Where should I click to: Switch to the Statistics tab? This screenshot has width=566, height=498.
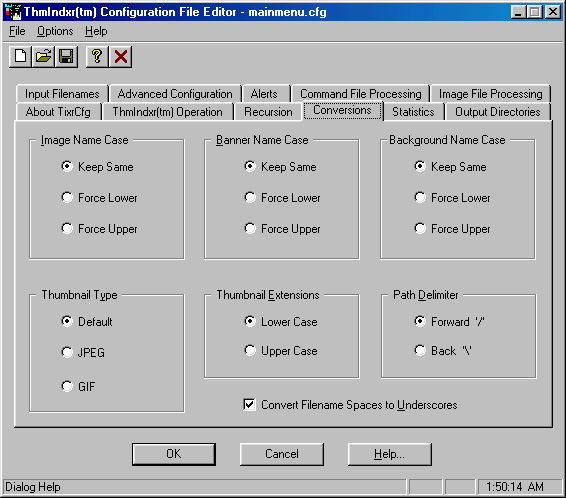click(413, 112)
